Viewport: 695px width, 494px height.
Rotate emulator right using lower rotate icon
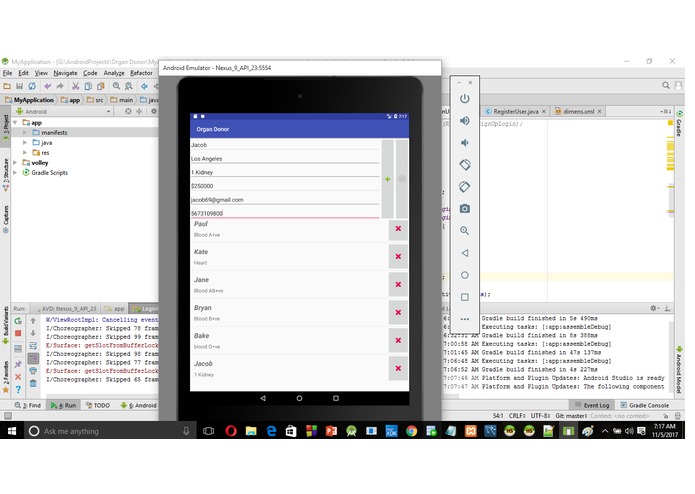tap(465, 187)
